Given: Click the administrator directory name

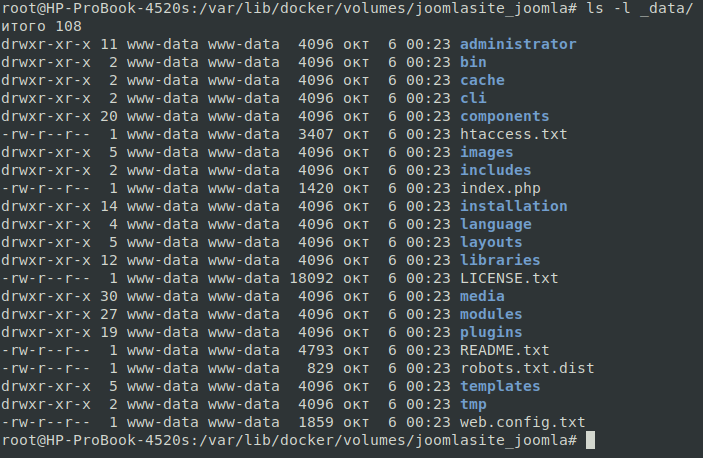Looking at the screenshot, I should click(x=518, y=44).
